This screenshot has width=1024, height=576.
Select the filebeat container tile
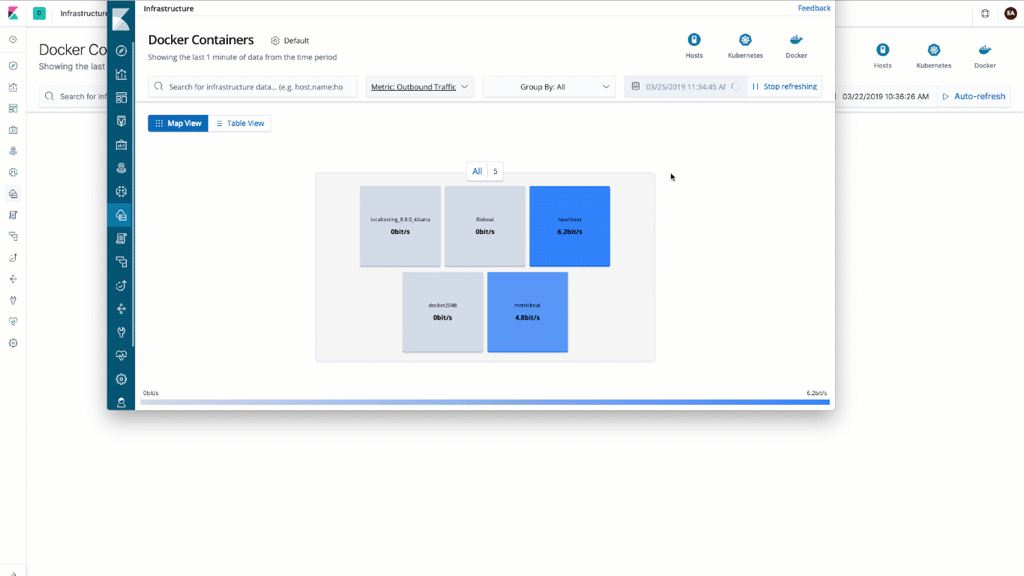[485, 226]
